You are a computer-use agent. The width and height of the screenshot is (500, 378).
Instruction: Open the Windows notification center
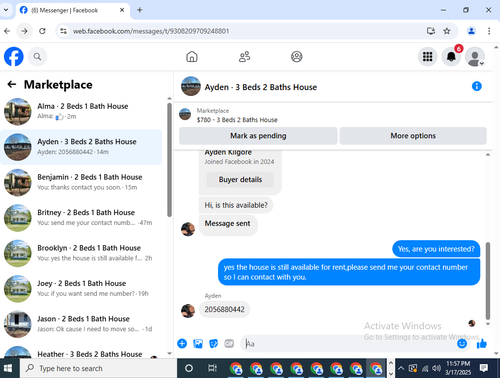coord(483,368)
